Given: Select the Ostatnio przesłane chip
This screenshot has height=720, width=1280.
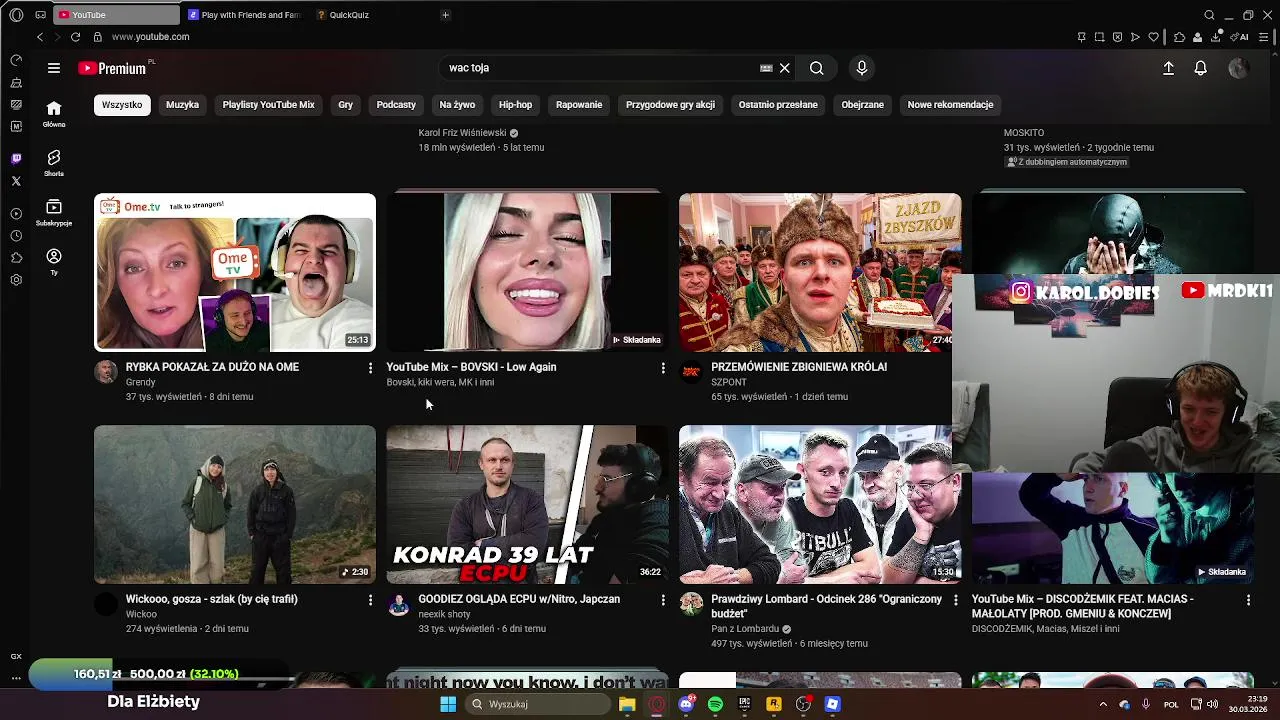Looking at the screenshot, I should coord(778,105).
